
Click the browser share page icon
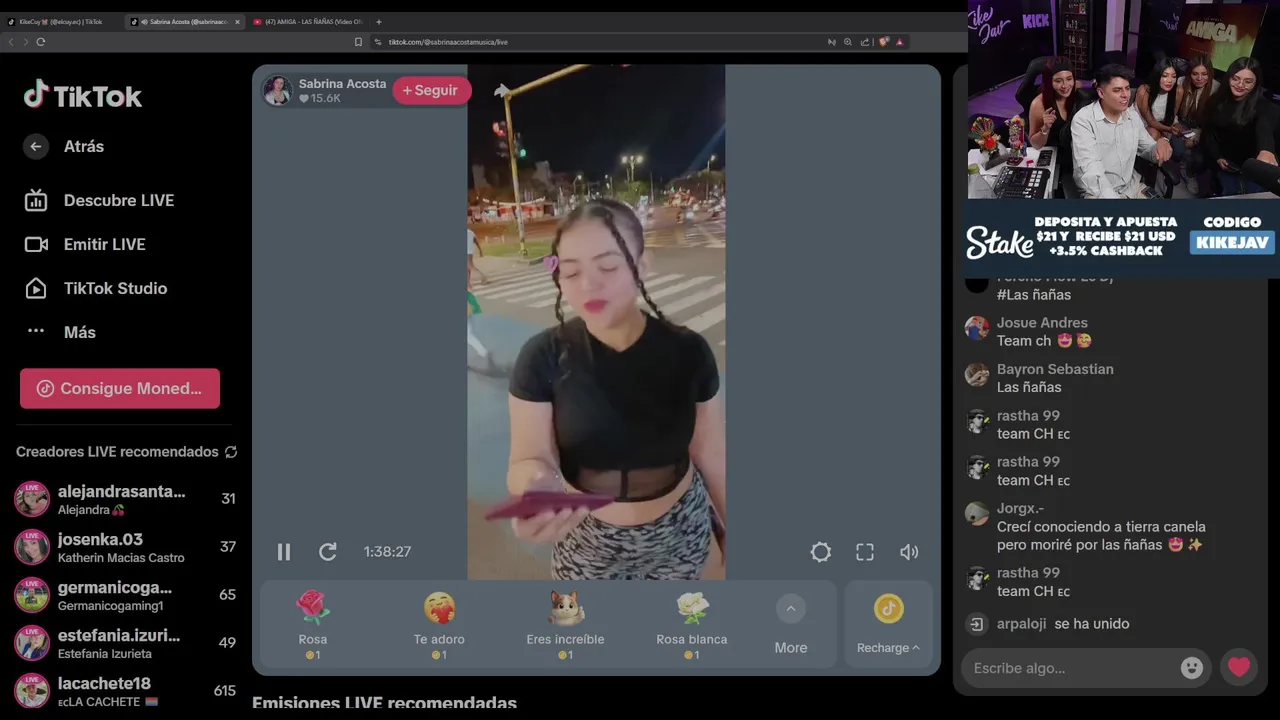click(863, 42)
